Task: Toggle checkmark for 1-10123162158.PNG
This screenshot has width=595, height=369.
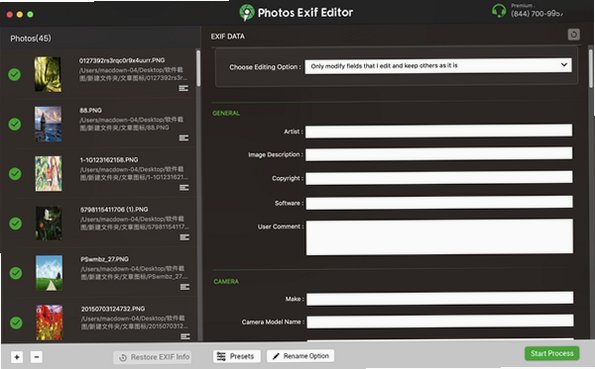Action: pyautogui.click(x=15, y=174)
